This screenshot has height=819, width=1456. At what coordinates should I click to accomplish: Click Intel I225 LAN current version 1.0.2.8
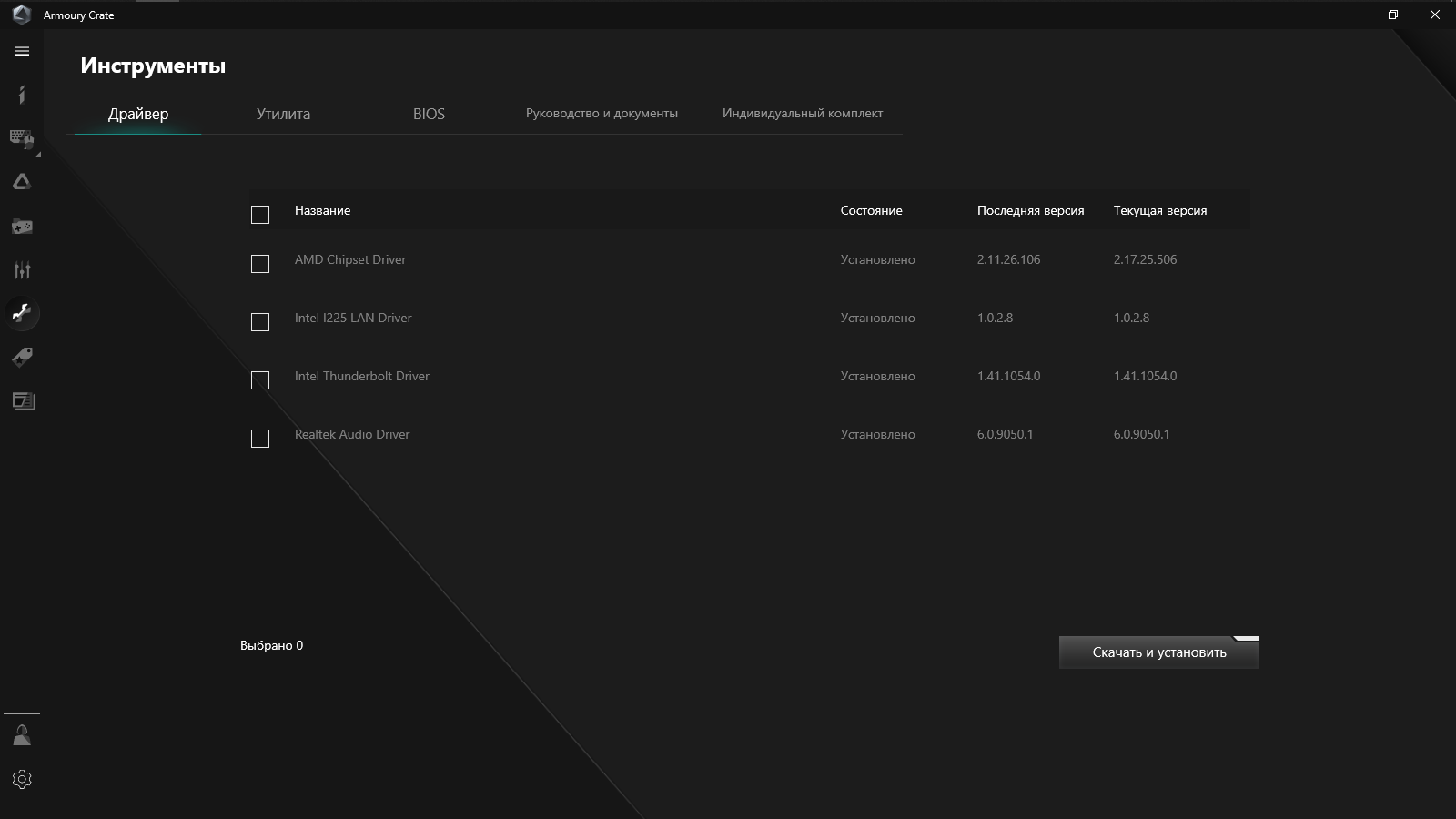(1131, 318)
